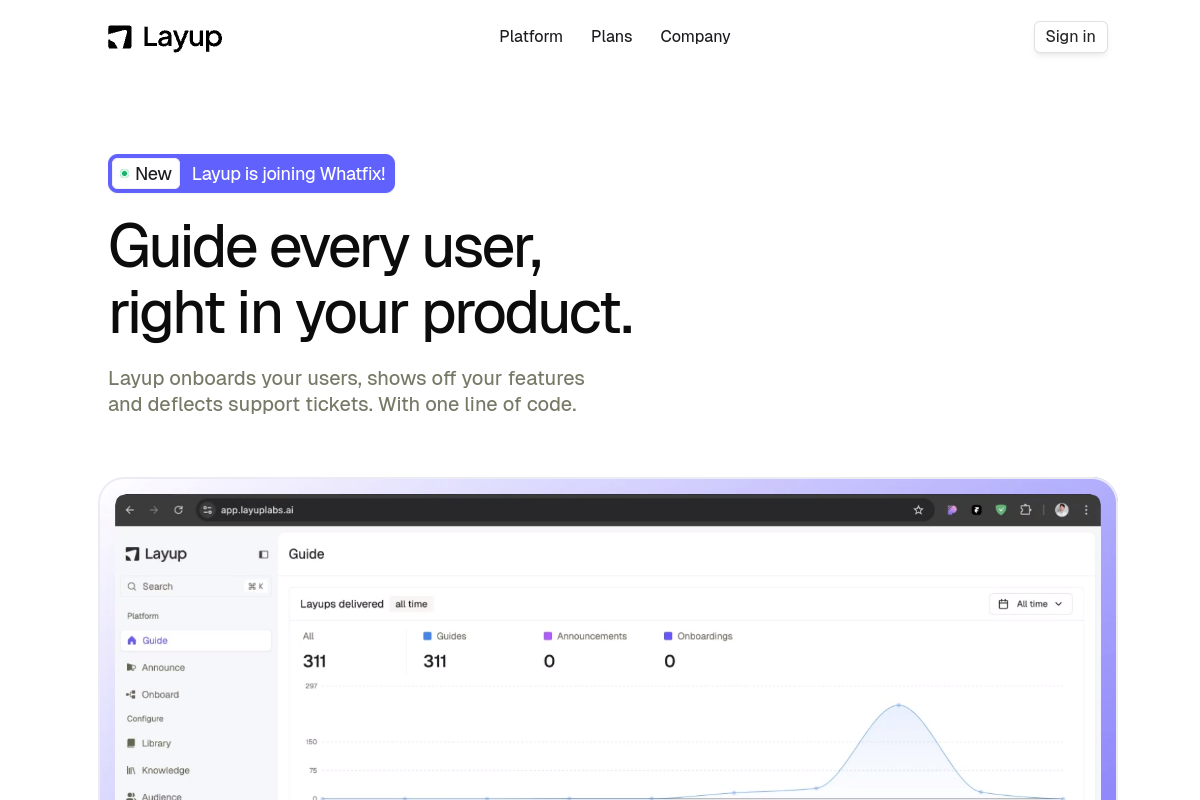Screen dimensions: 1200x800
Task: Click the site info icon beside app.layuplabs.ai
Action: (x=208, y=510)
